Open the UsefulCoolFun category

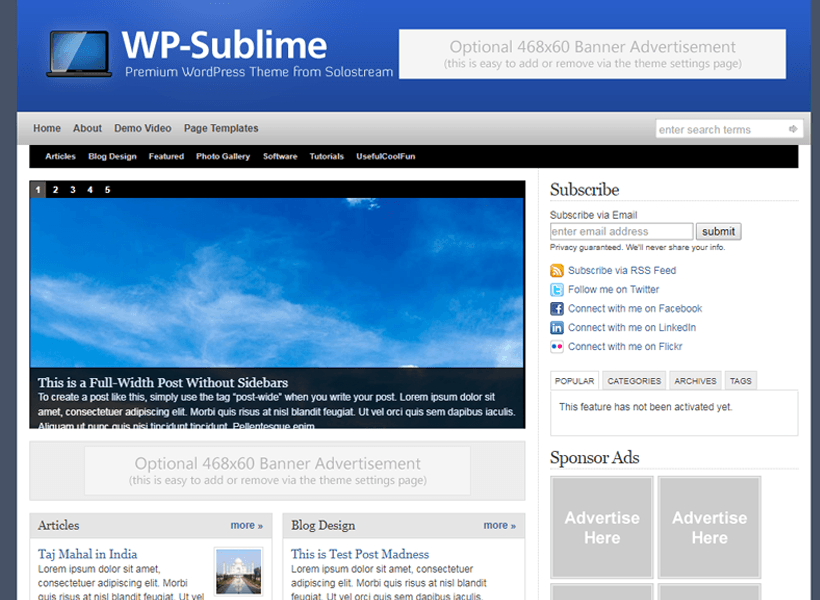point(385,156)
